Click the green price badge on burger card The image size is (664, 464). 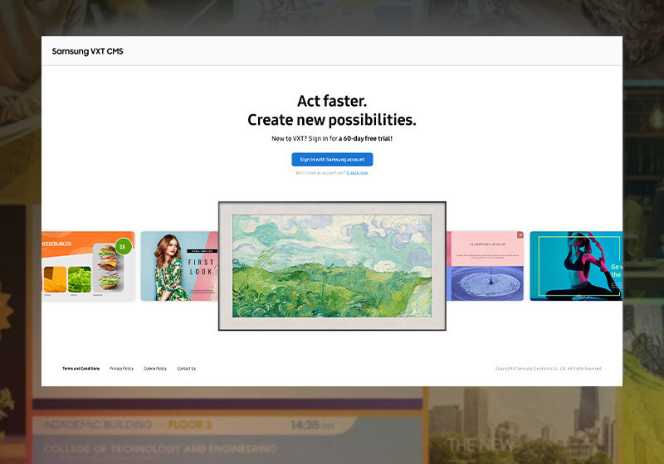(x=123, y=246)
